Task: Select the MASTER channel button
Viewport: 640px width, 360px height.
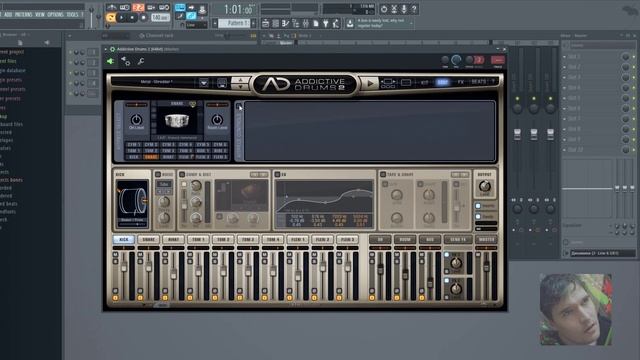Action: click(486, 240)
